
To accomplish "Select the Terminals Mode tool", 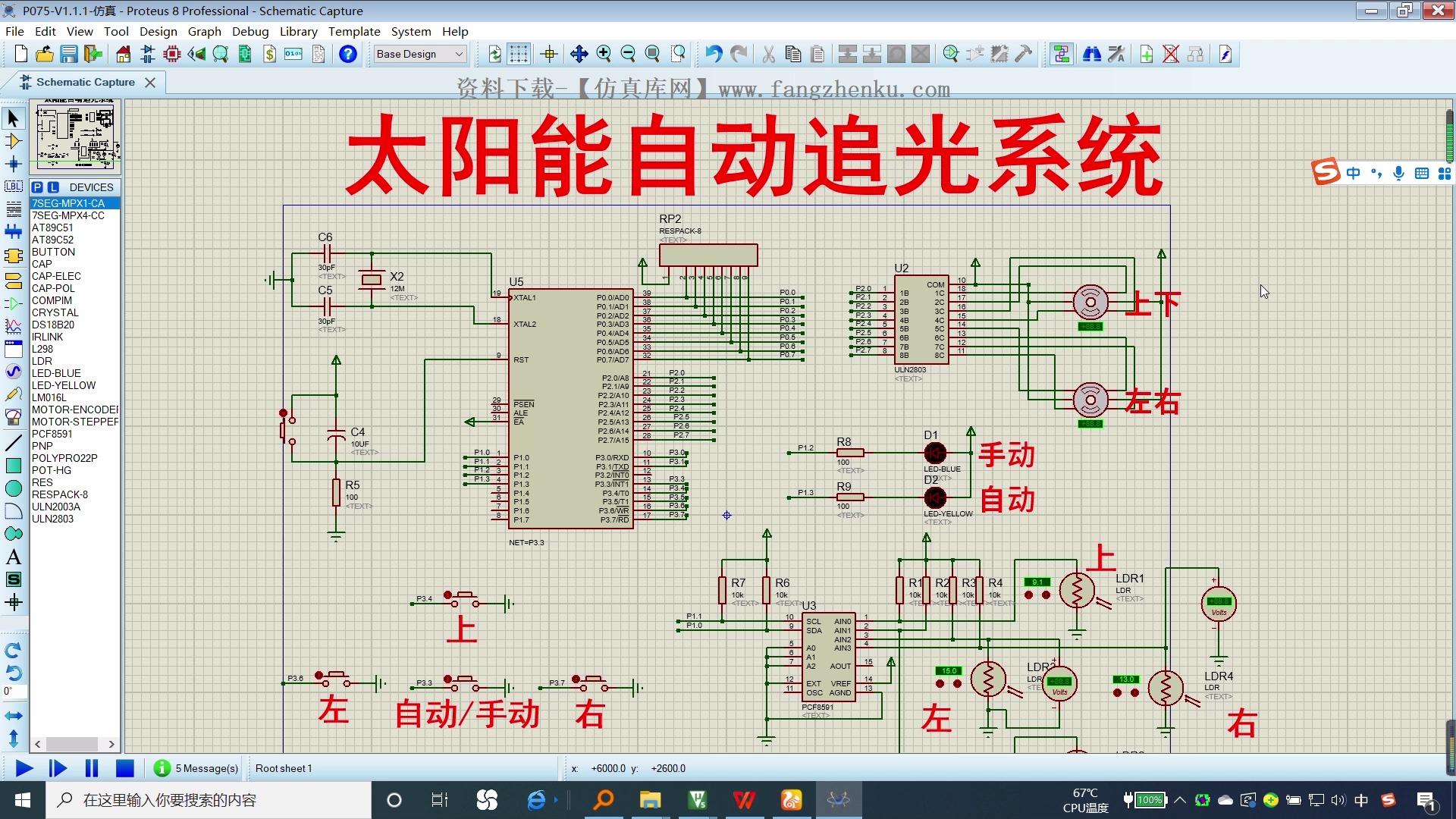I will [x=12, y=279].
